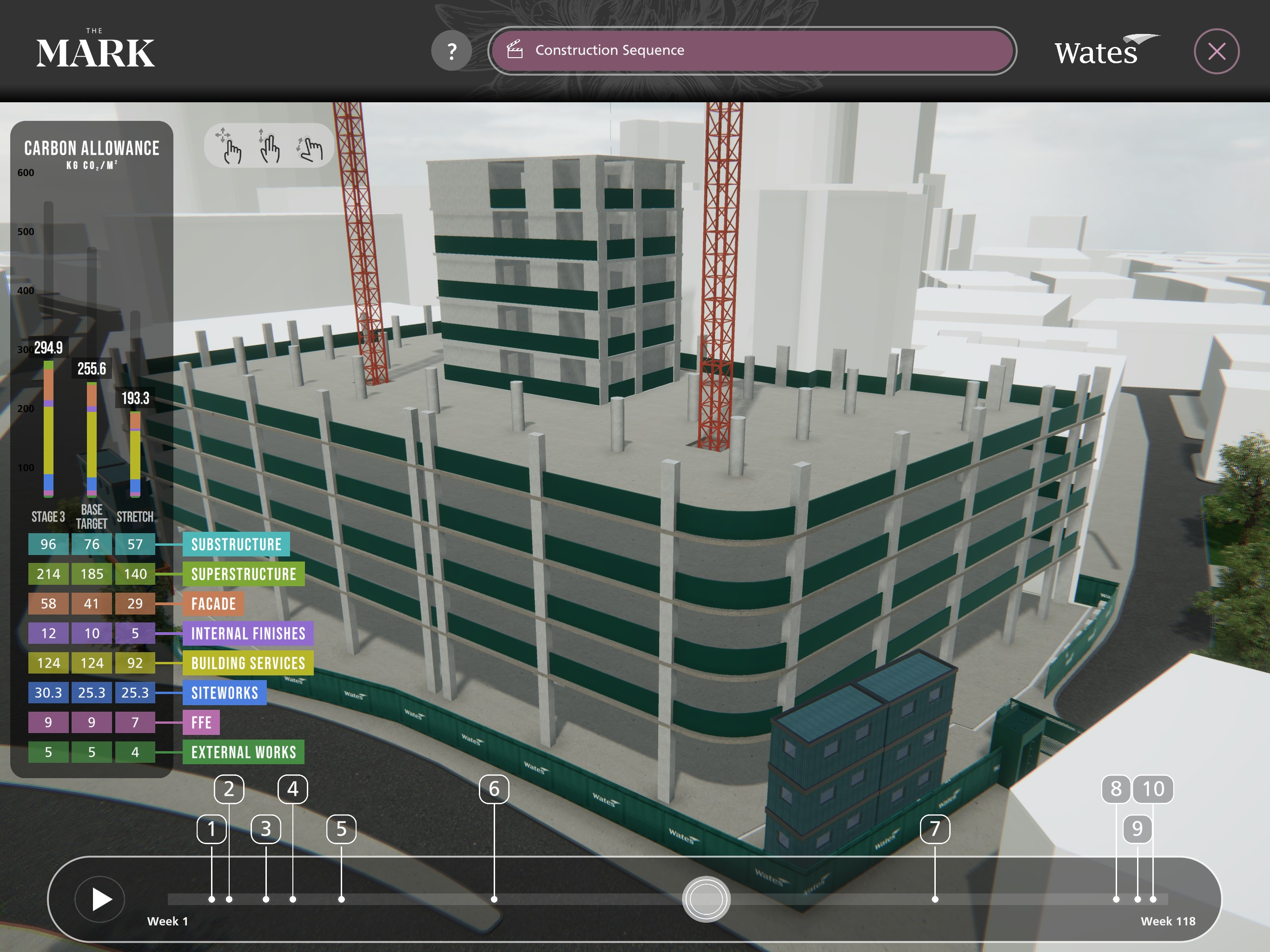
Task: Click Substructure Stretch value 57
Action: coord(135,544)
